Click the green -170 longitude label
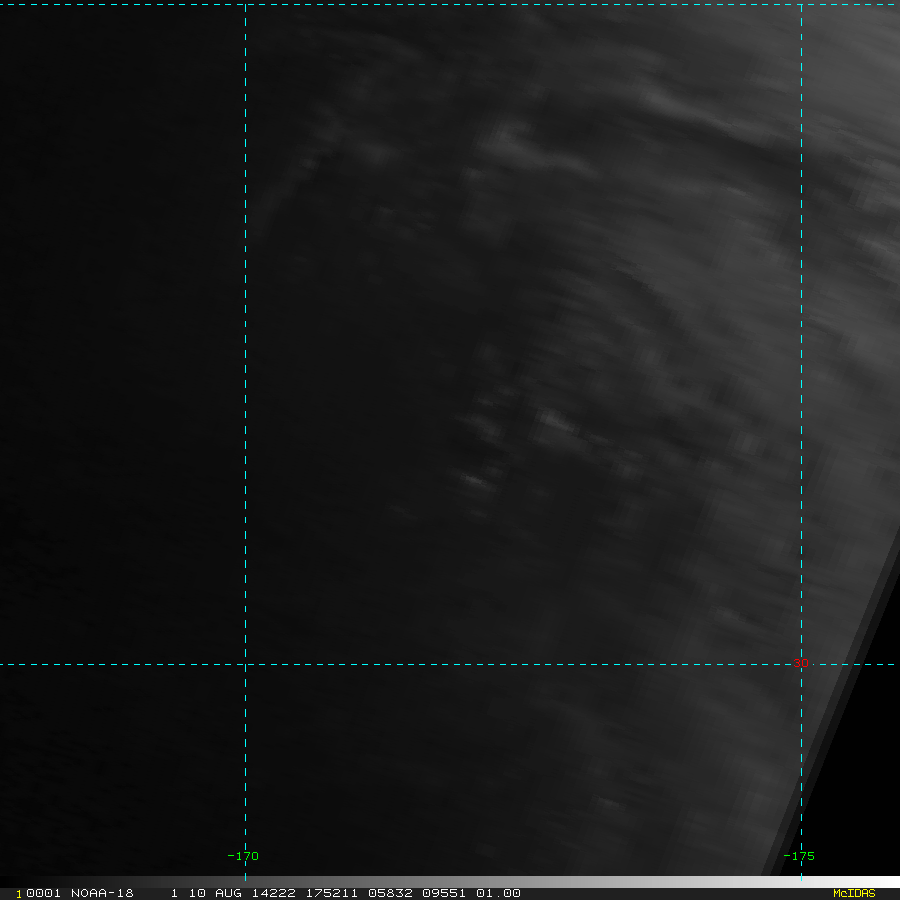This screenshot has height=900, width=900. 243,856
